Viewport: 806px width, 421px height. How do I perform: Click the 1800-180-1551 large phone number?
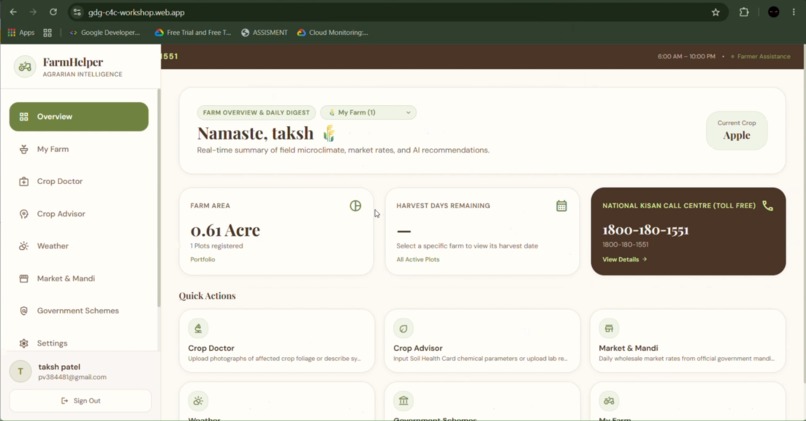(645, 230)
